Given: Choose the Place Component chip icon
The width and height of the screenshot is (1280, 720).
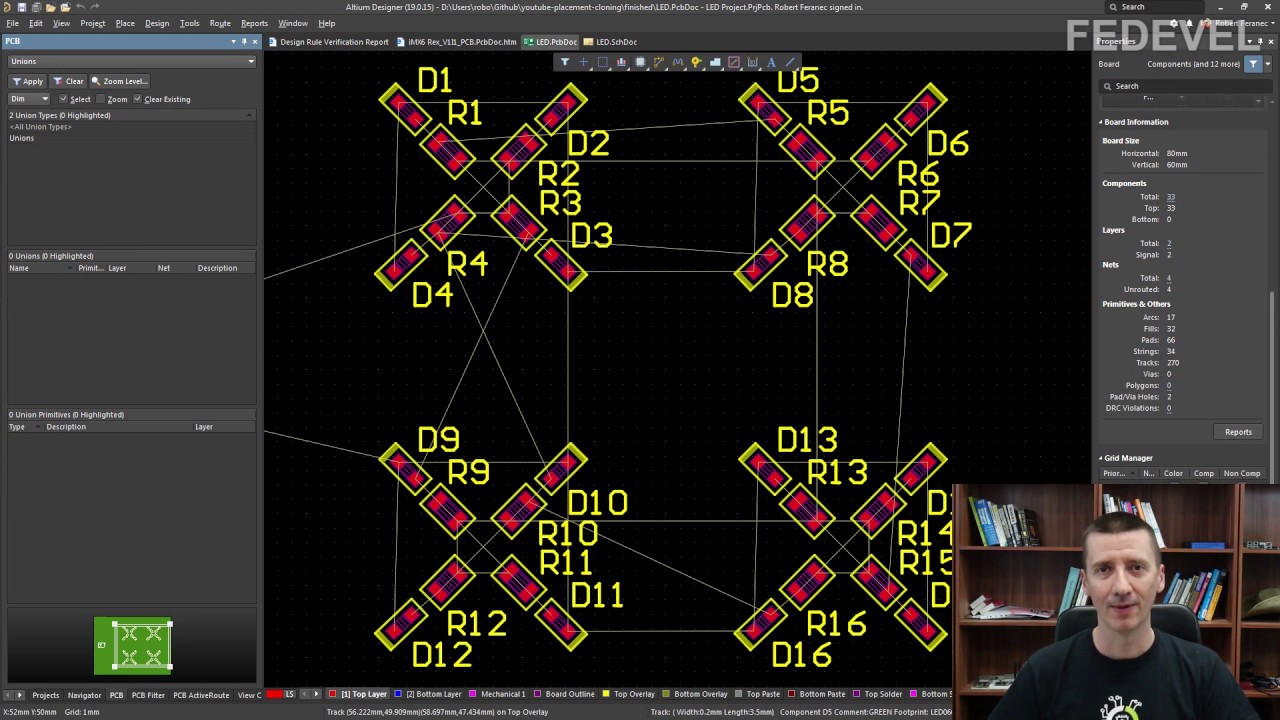Looking at the screenshot, I should click(640, 62).
